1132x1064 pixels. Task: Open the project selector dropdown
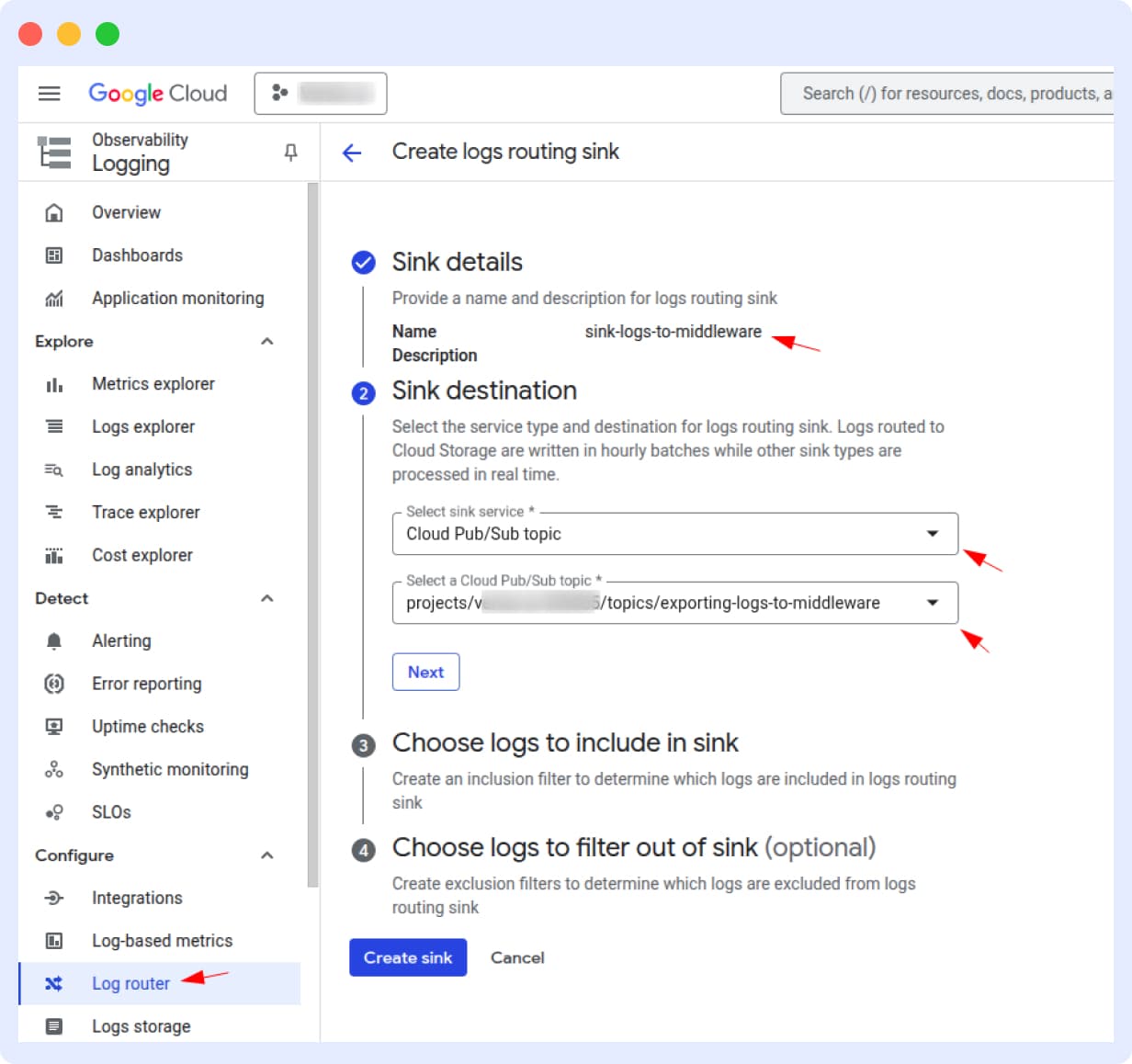click(321, 94)
